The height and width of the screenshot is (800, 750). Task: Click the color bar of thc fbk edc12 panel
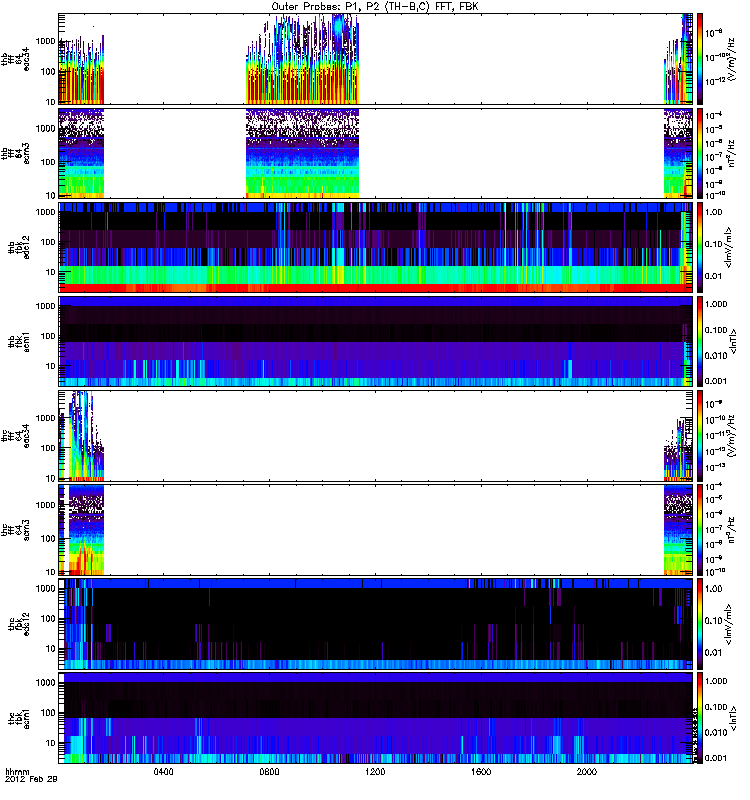[700, 624]
